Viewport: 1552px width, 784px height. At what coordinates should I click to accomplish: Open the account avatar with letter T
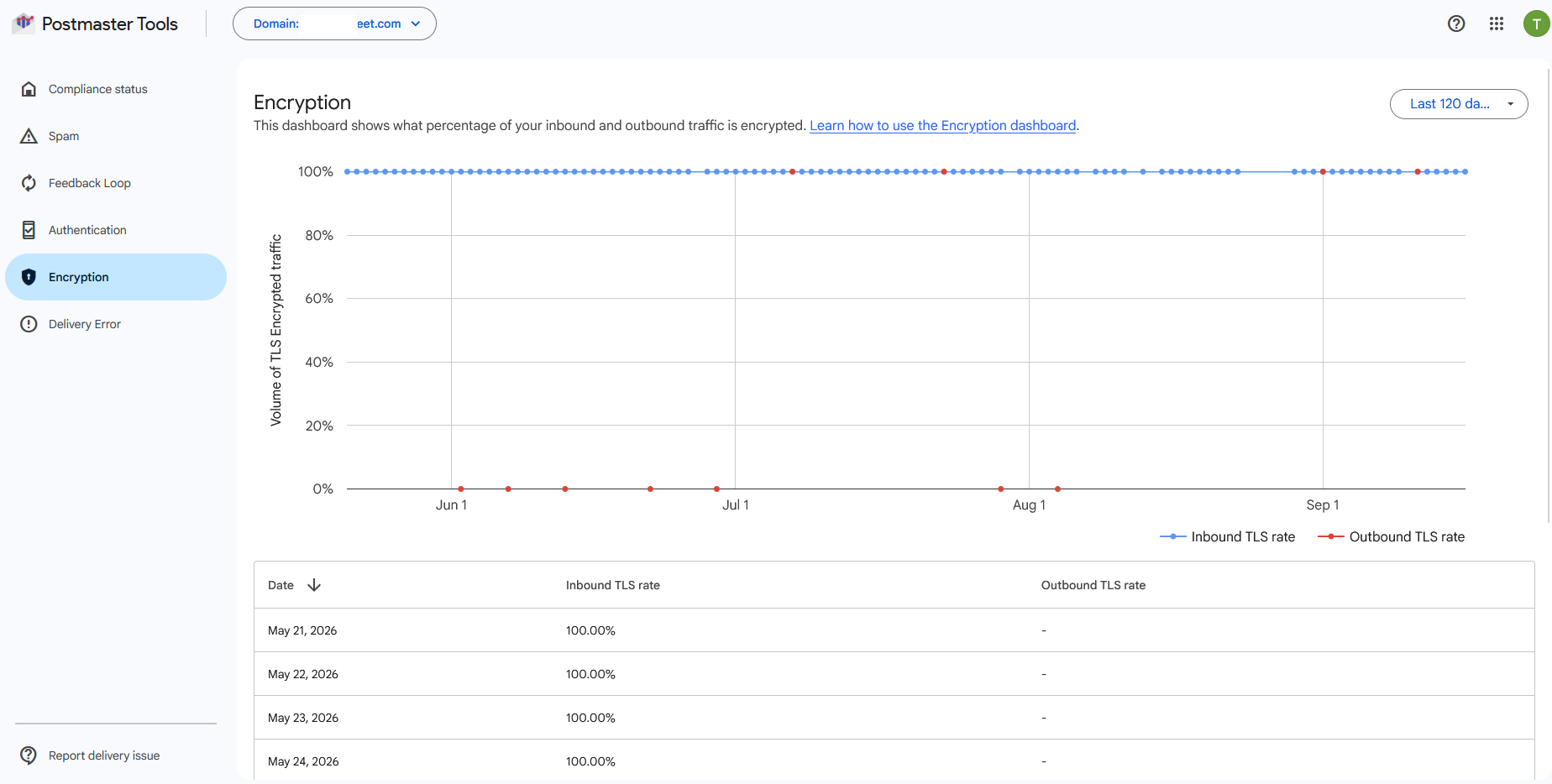1536,24
